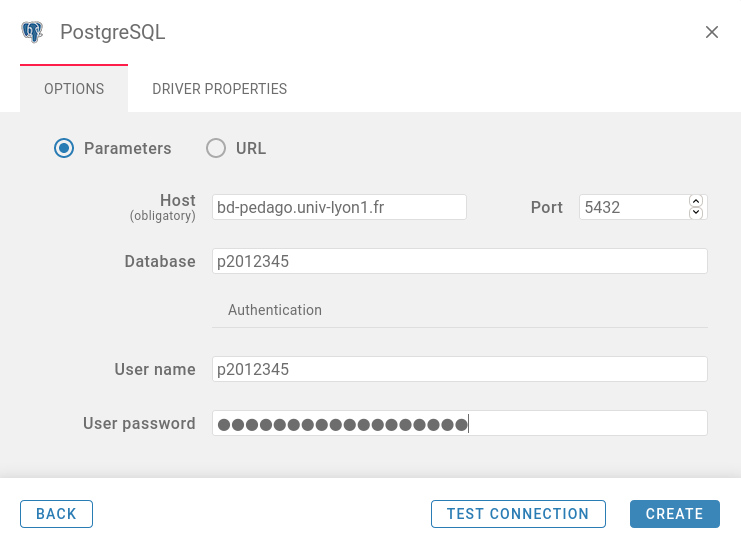741x549 pixels.
Task: Click the URL radio label text
Action: [x=251, y=148]
